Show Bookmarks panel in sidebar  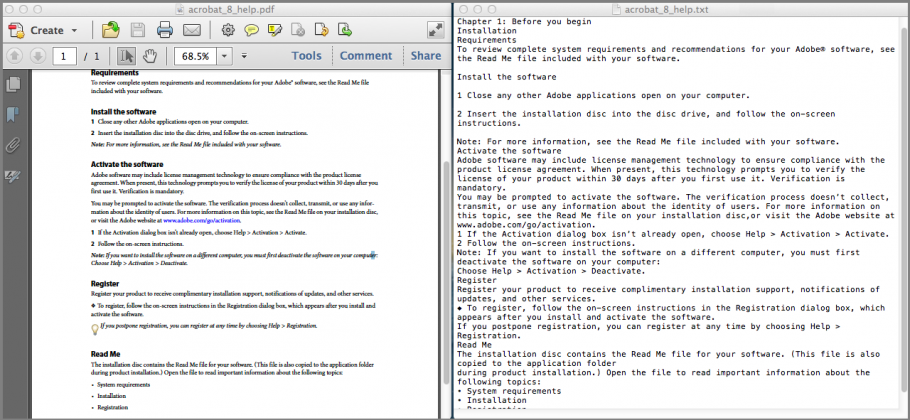pos(13,114)
